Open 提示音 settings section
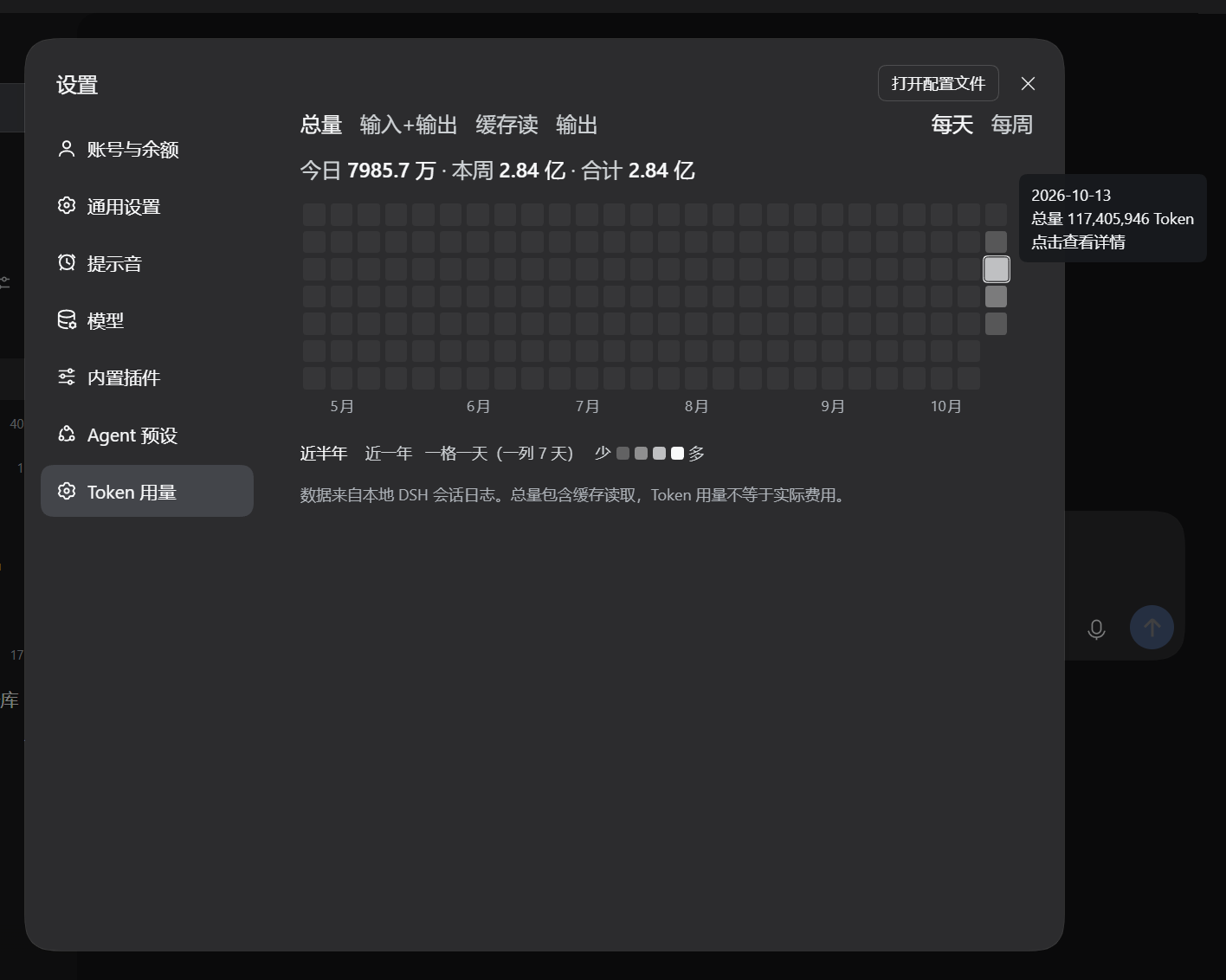Screen dimensions: 1226x980 pyautogui.click(x=147, y=263)
